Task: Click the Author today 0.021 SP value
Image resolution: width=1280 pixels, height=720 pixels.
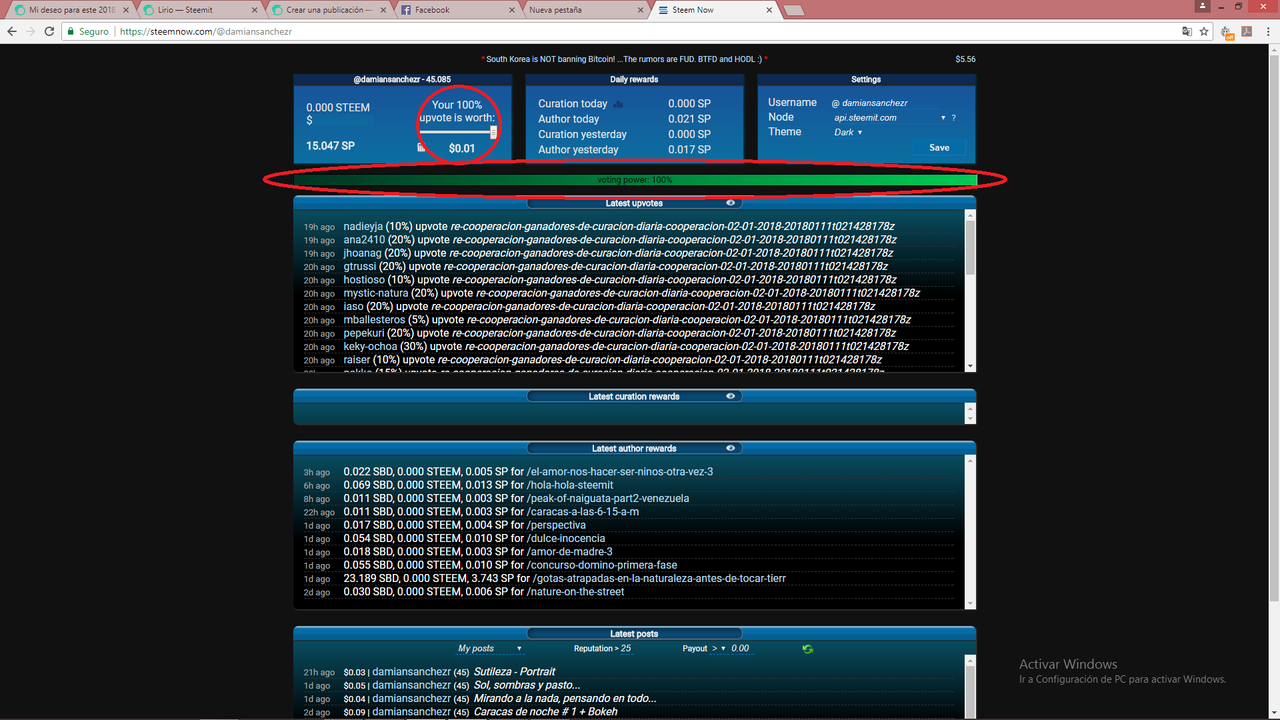Action: click(x=689, y=119)
